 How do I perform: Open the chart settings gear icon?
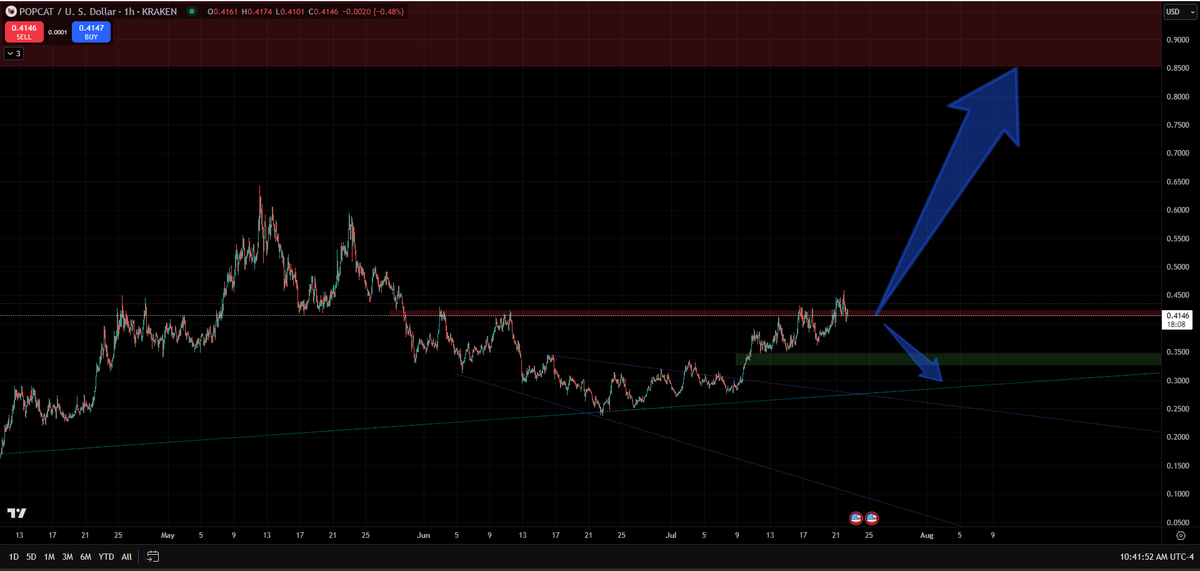point(1180,535)
